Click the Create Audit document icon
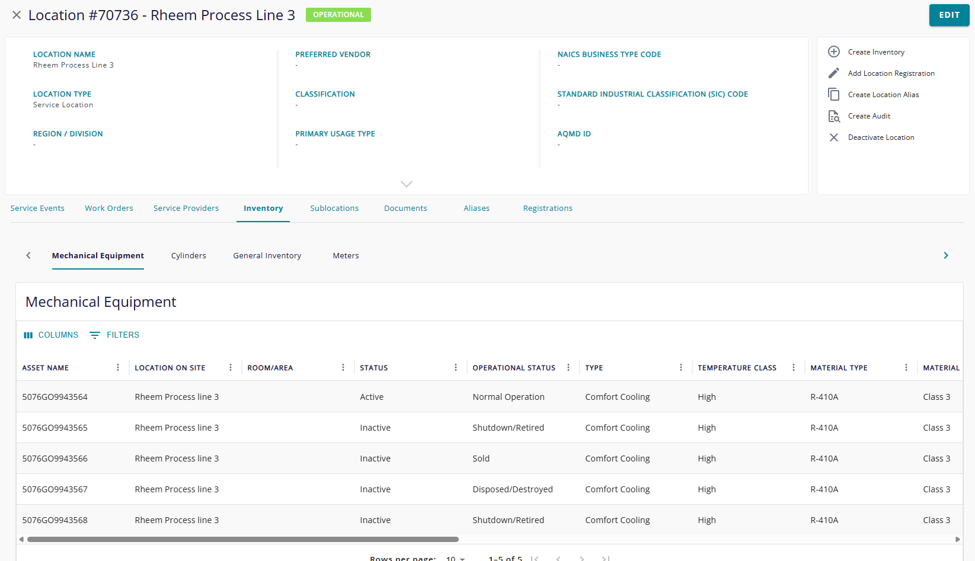 [x=834, y=116]
